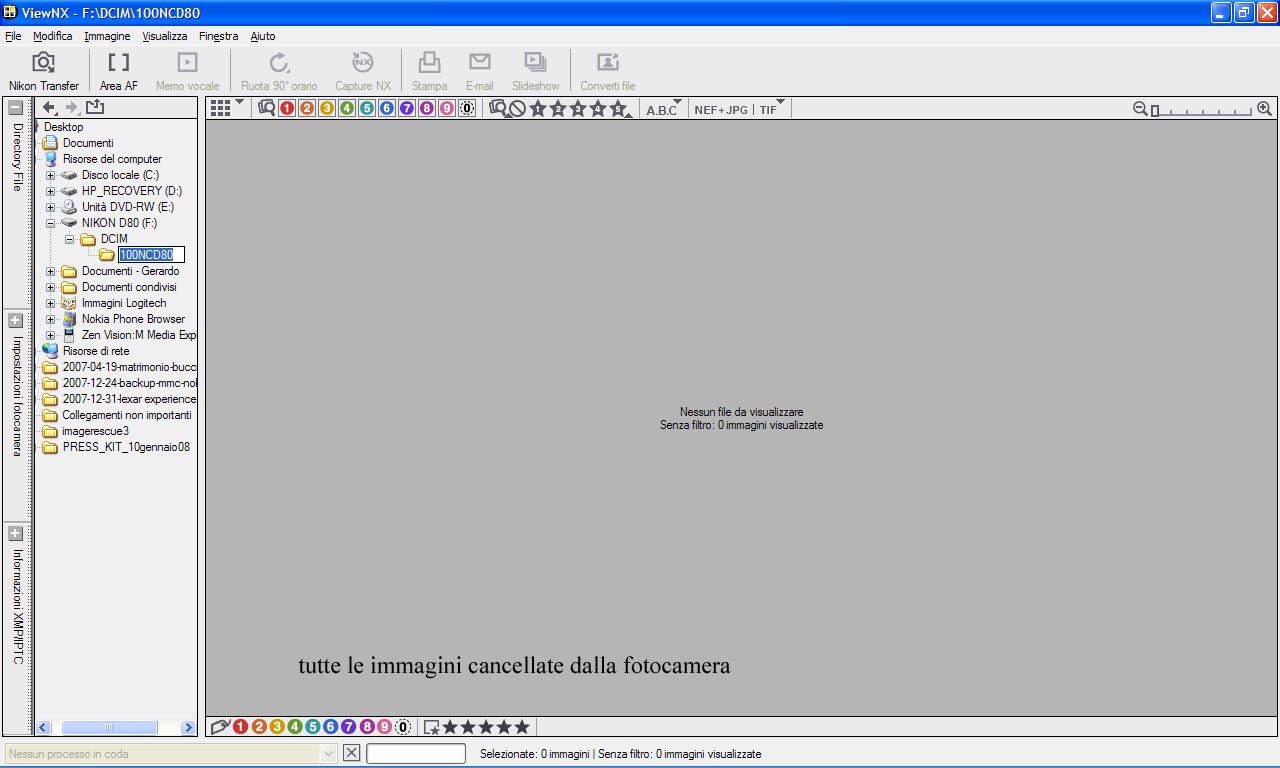Click the E-mail toolbar icon
This screenshot has height=768, width=1280.
pos(480,71)
